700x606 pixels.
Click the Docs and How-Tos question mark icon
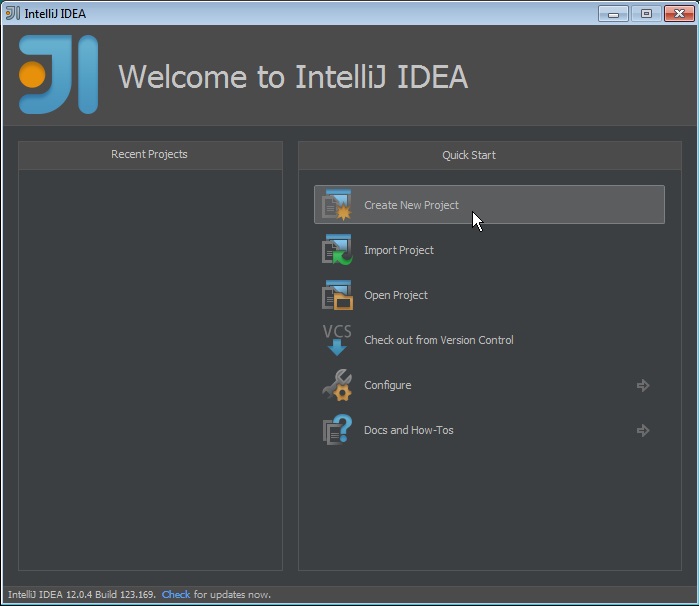[337, 430]
